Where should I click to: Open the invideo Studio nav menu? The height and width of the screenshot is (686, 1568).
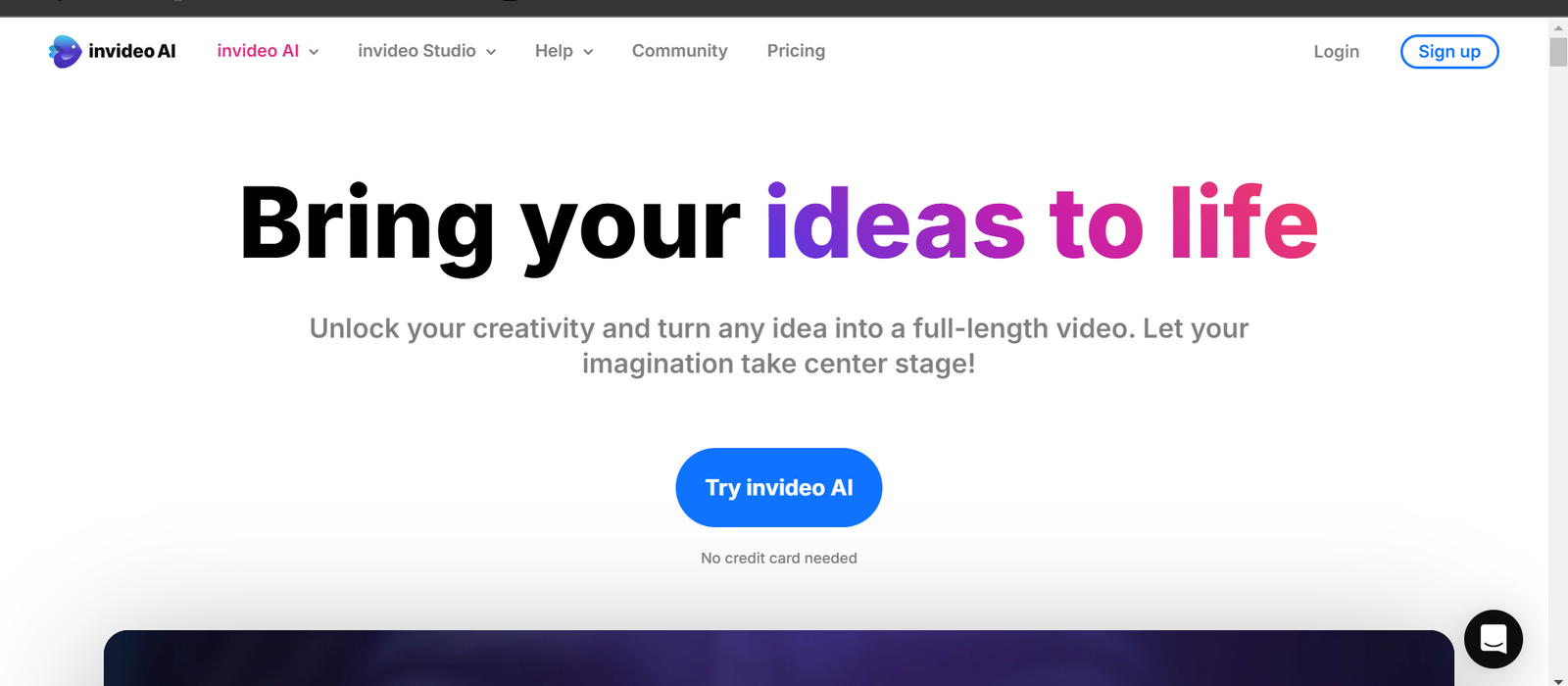tap(416, 51)
